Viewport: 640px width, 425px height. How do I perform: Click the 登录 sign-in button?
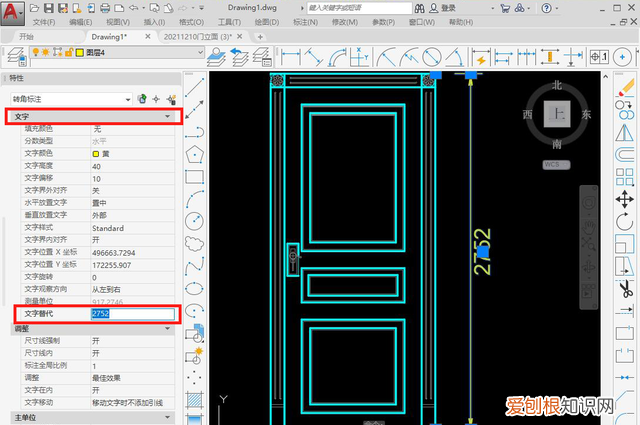449,7
